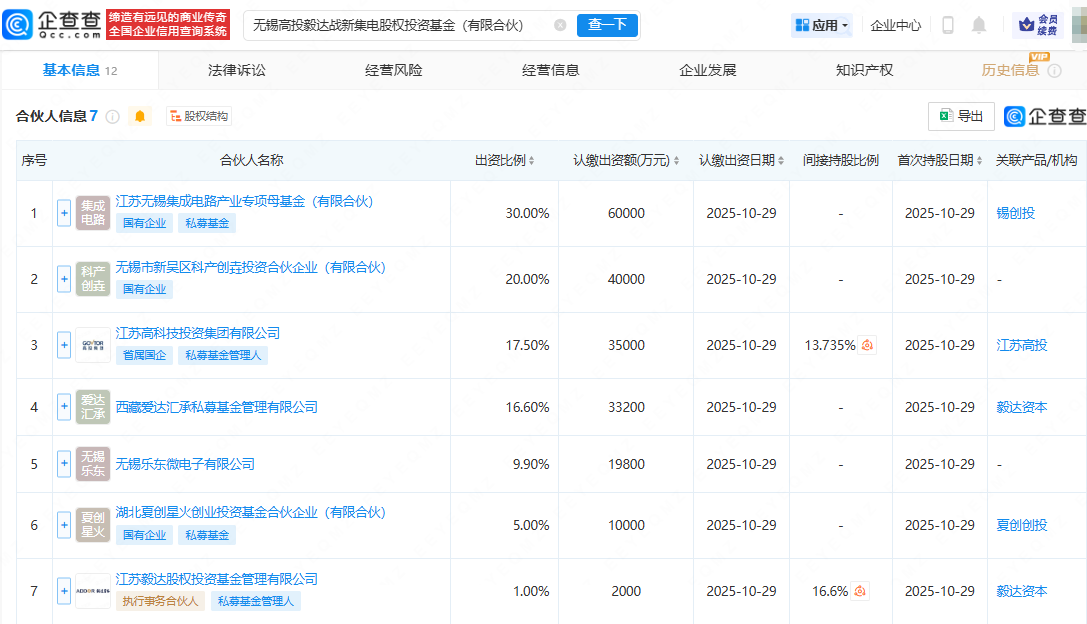This screenshot has width=1087, height=624.
Task: Clear the search box with the X icon
Action: 560,25
